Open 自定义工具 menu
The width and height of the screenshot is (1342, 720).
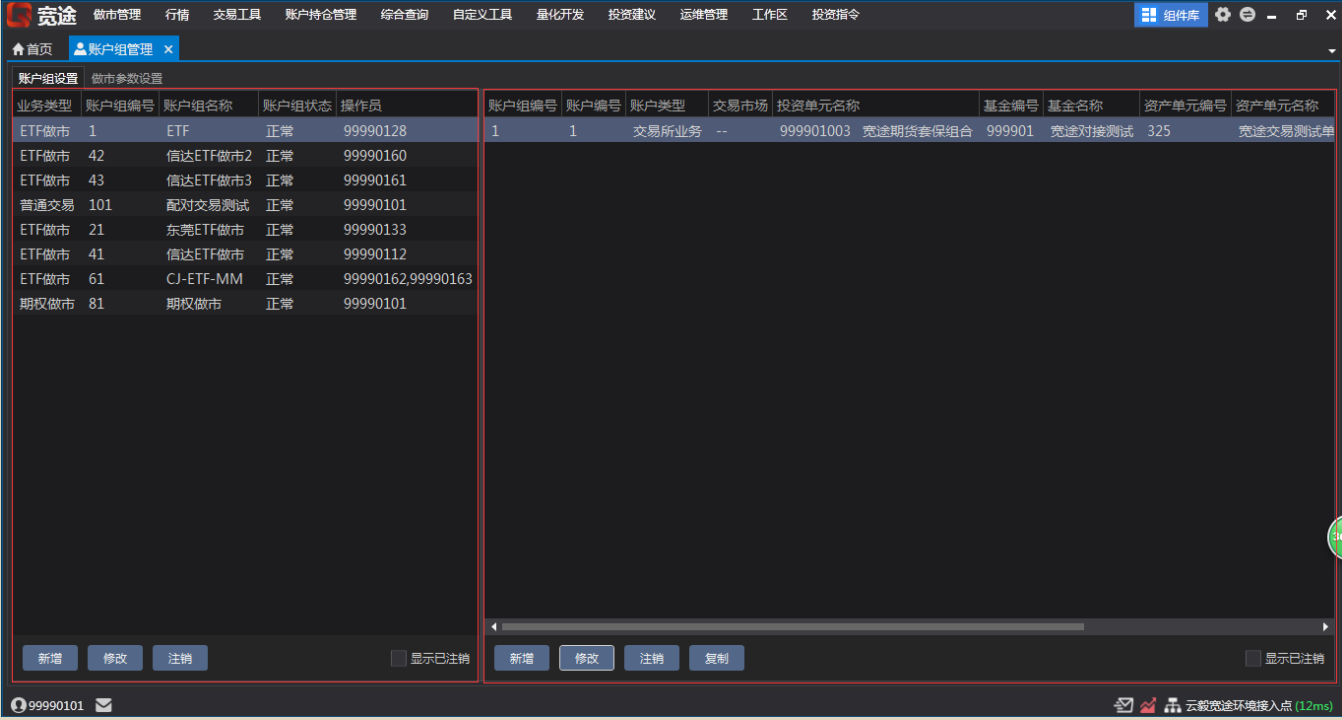click(482, 15)
